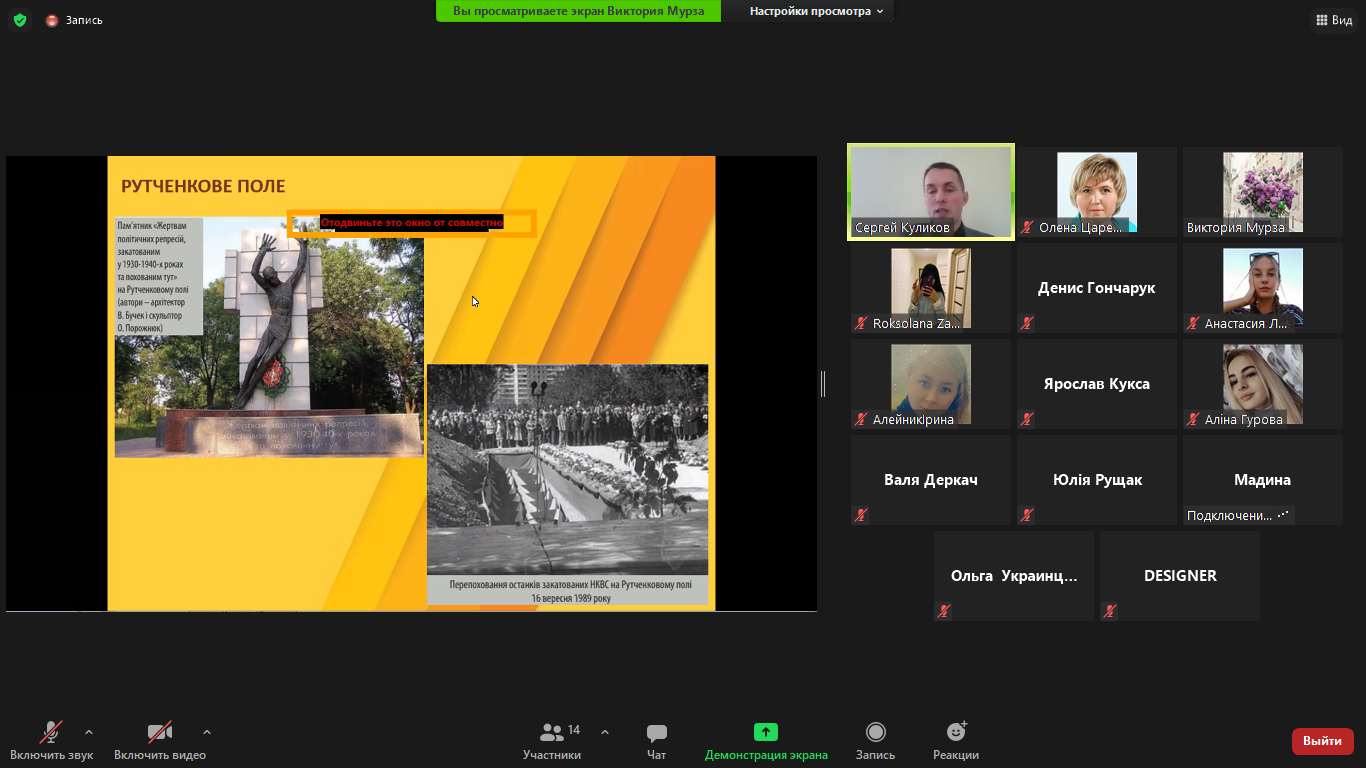Expand audio options arrow beside microphone
This screenshot has width=1366, height=768.
[x=89, y=732]
